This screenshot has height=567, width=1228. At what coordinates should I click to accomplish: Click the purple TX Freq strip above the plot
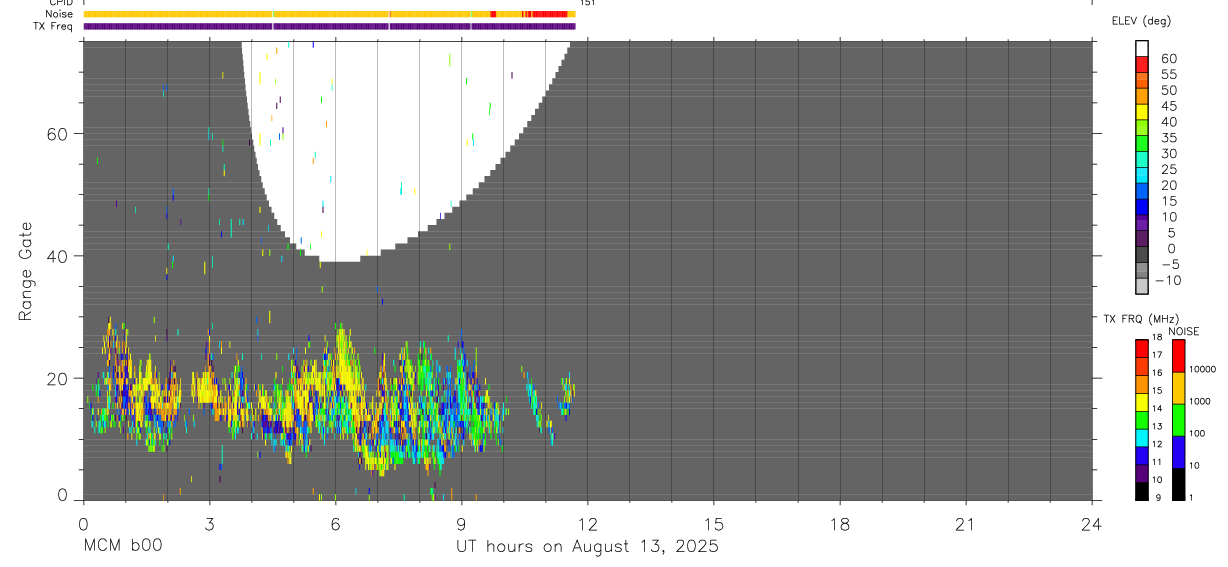329,26
